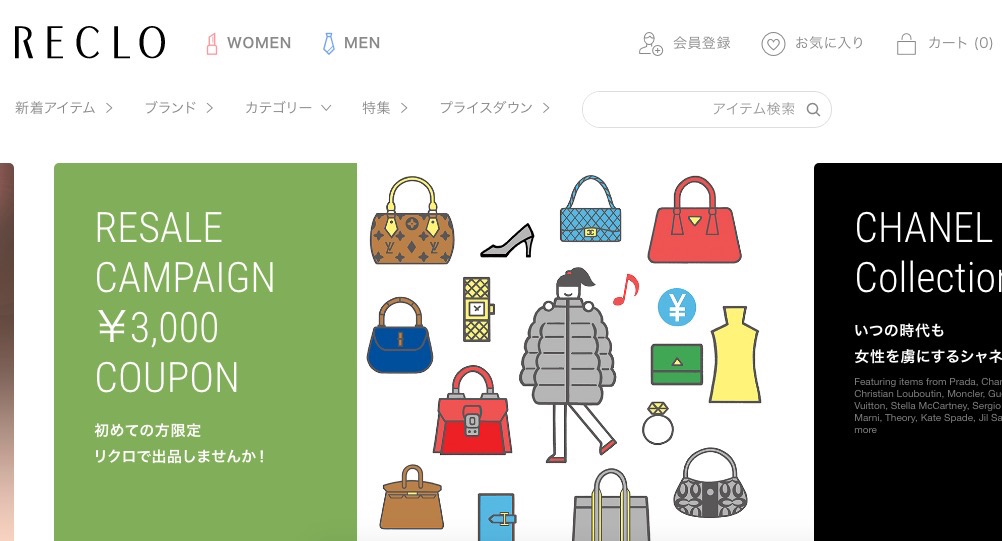Click into the アイテム検索 search field

(x=707, y=109)
